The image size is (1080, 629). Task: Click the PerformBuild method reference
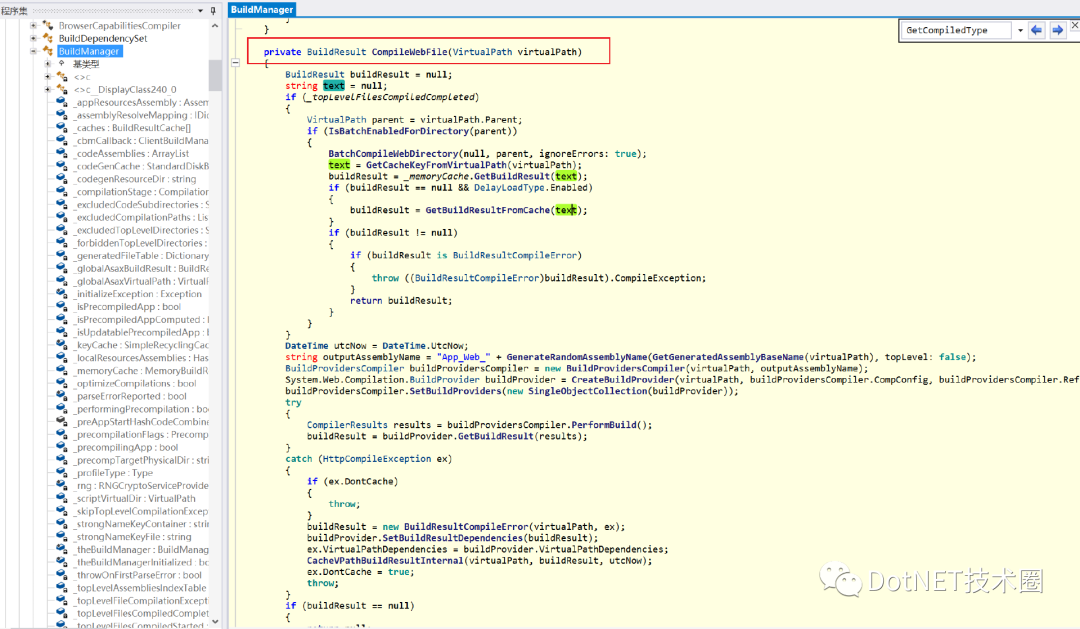pos(603,425)
